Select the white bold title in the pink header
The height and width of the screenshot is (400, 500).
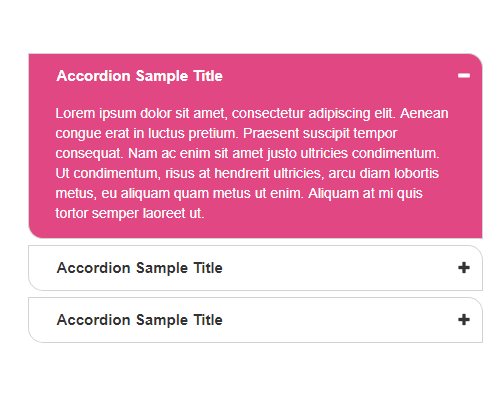click(x=140, y=76)
